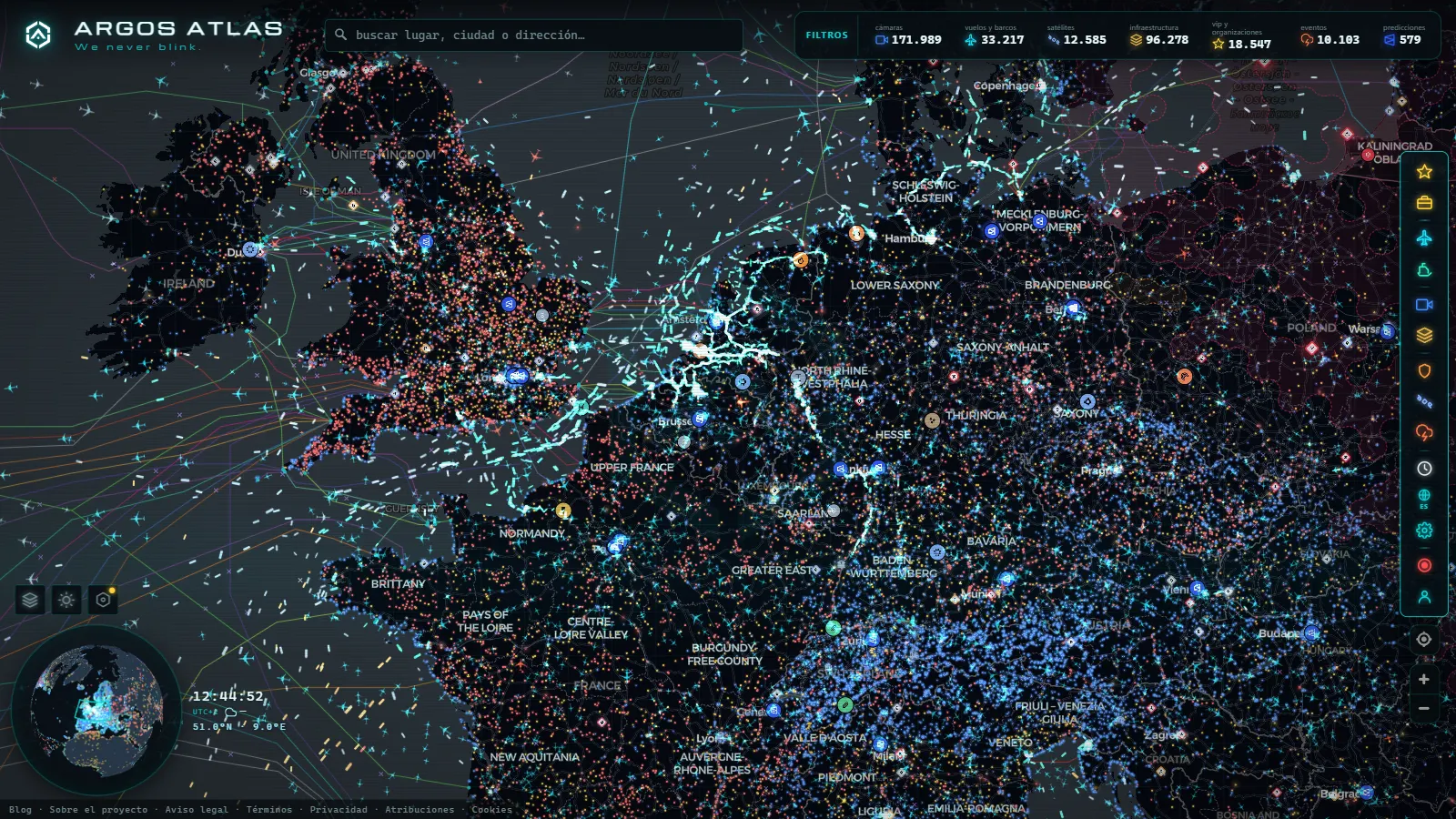Click the 12:44:52 clock readout
1456x819 pixels.
(x=227, y=696)
